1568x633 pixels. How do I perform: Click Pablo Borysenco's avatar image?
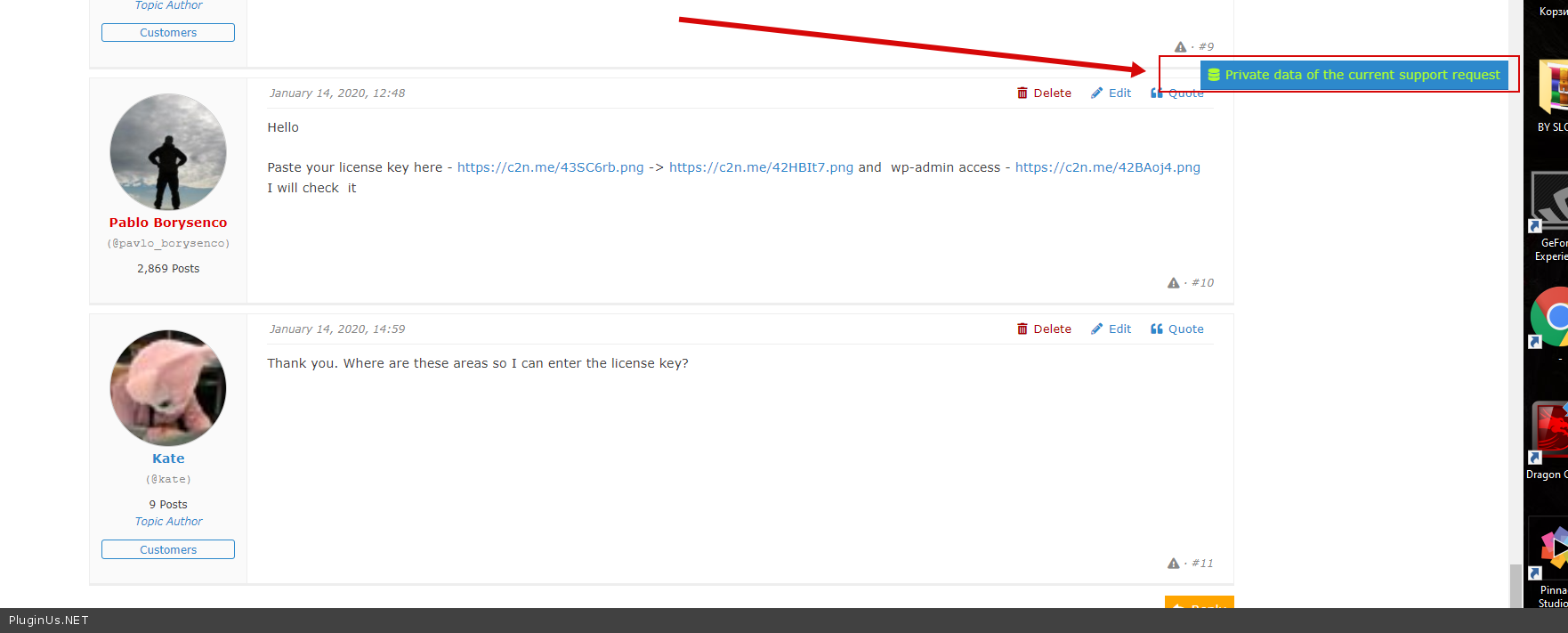(168, 151)
